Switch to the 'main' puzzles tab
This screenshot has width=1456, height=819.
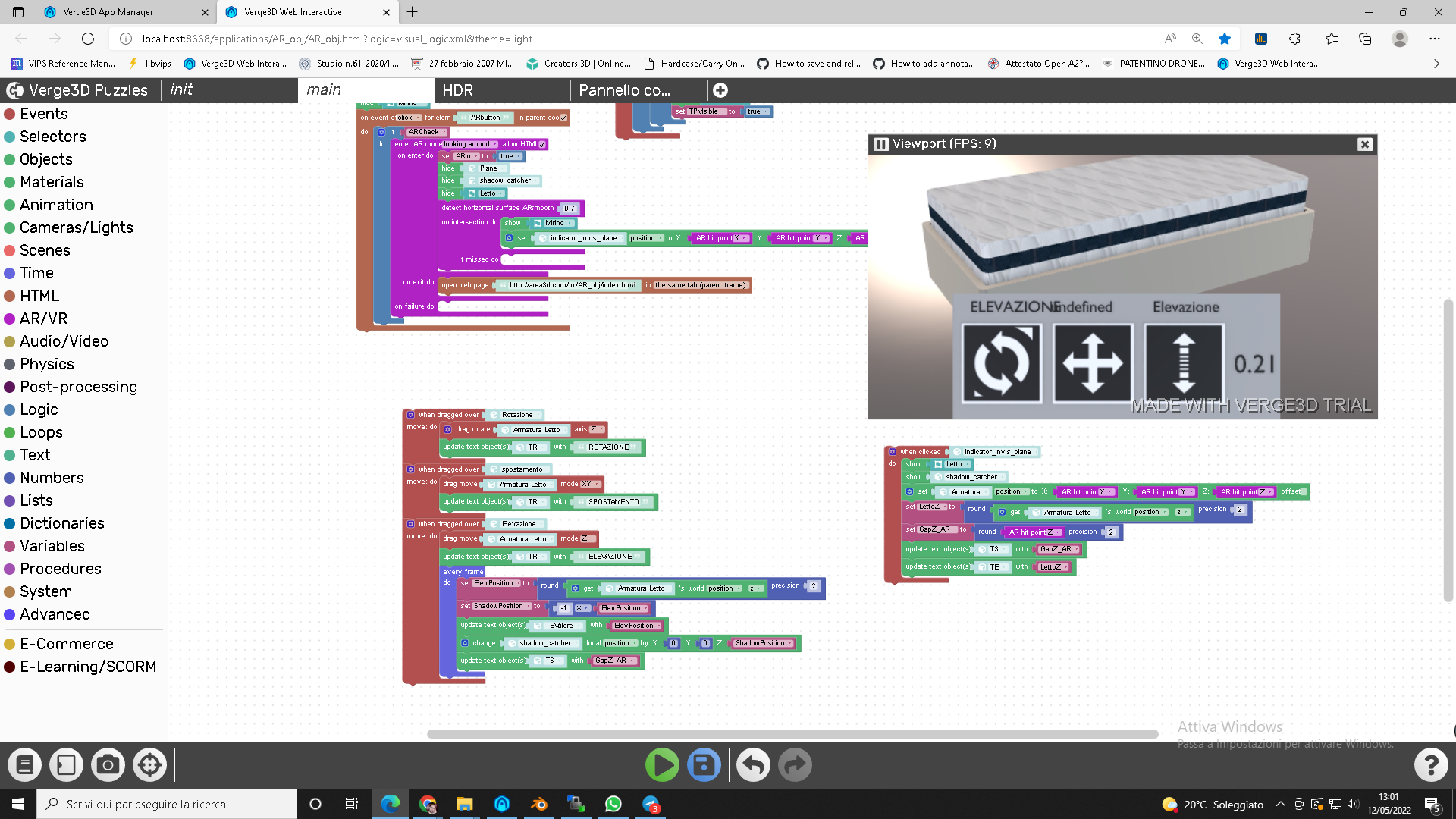coord(366,90)
